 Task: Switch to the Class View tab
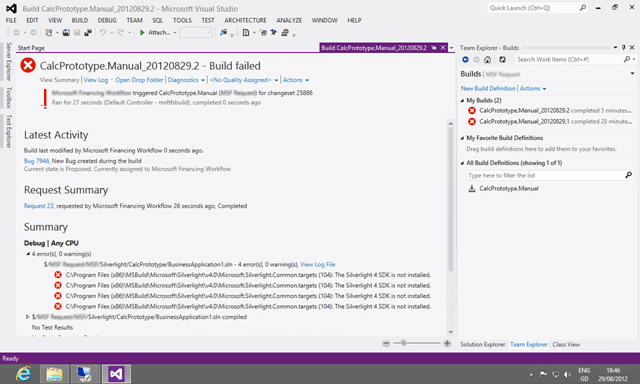coord(566,344)
